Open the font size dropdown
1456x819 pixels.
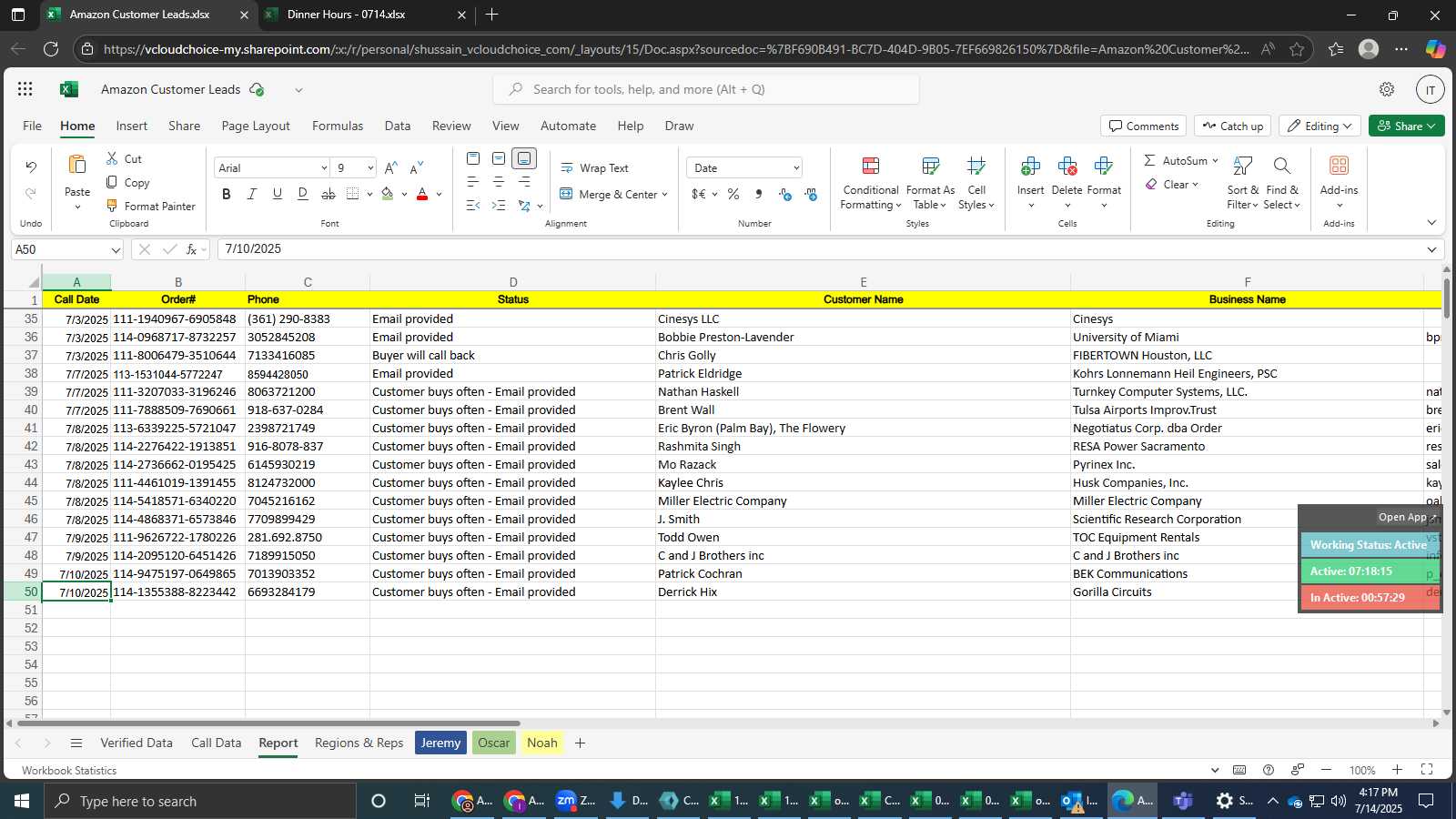click(370, 168)
